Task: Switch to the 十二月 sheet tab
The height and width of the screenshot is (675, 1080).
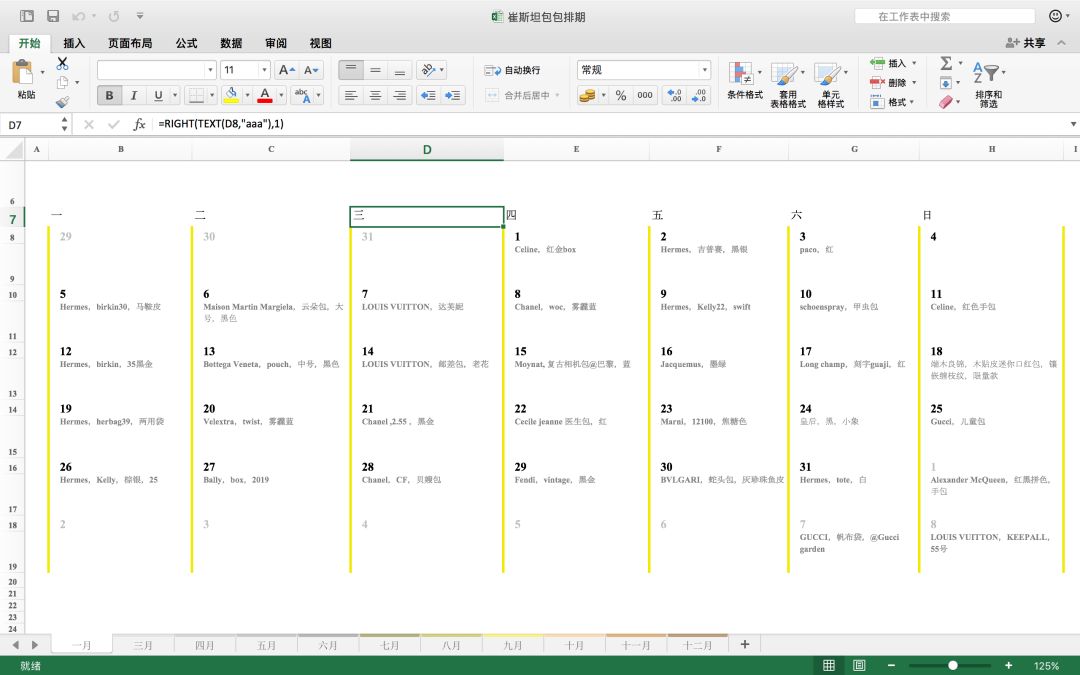Action: pyautogui.click(x=697, y=645)
